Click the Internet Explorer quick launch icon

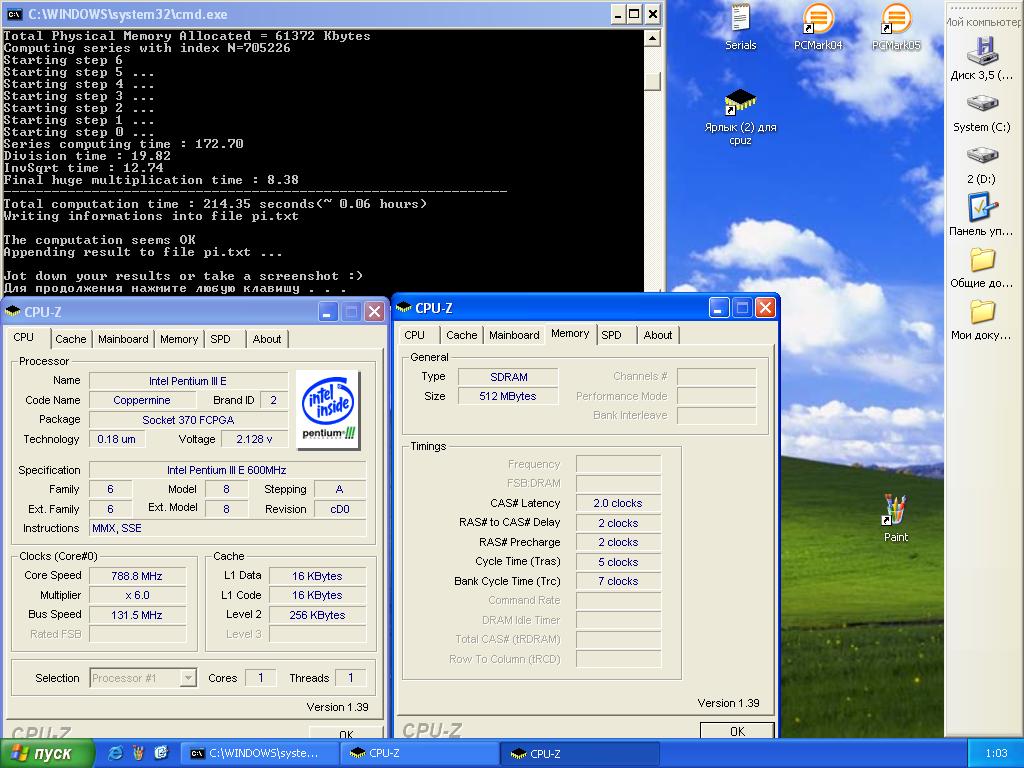point(115,753)
